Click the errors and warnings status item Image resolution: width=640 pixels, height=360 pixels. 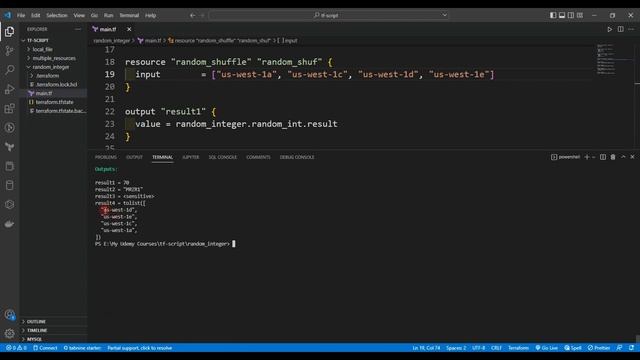click(x=16, y=348)
